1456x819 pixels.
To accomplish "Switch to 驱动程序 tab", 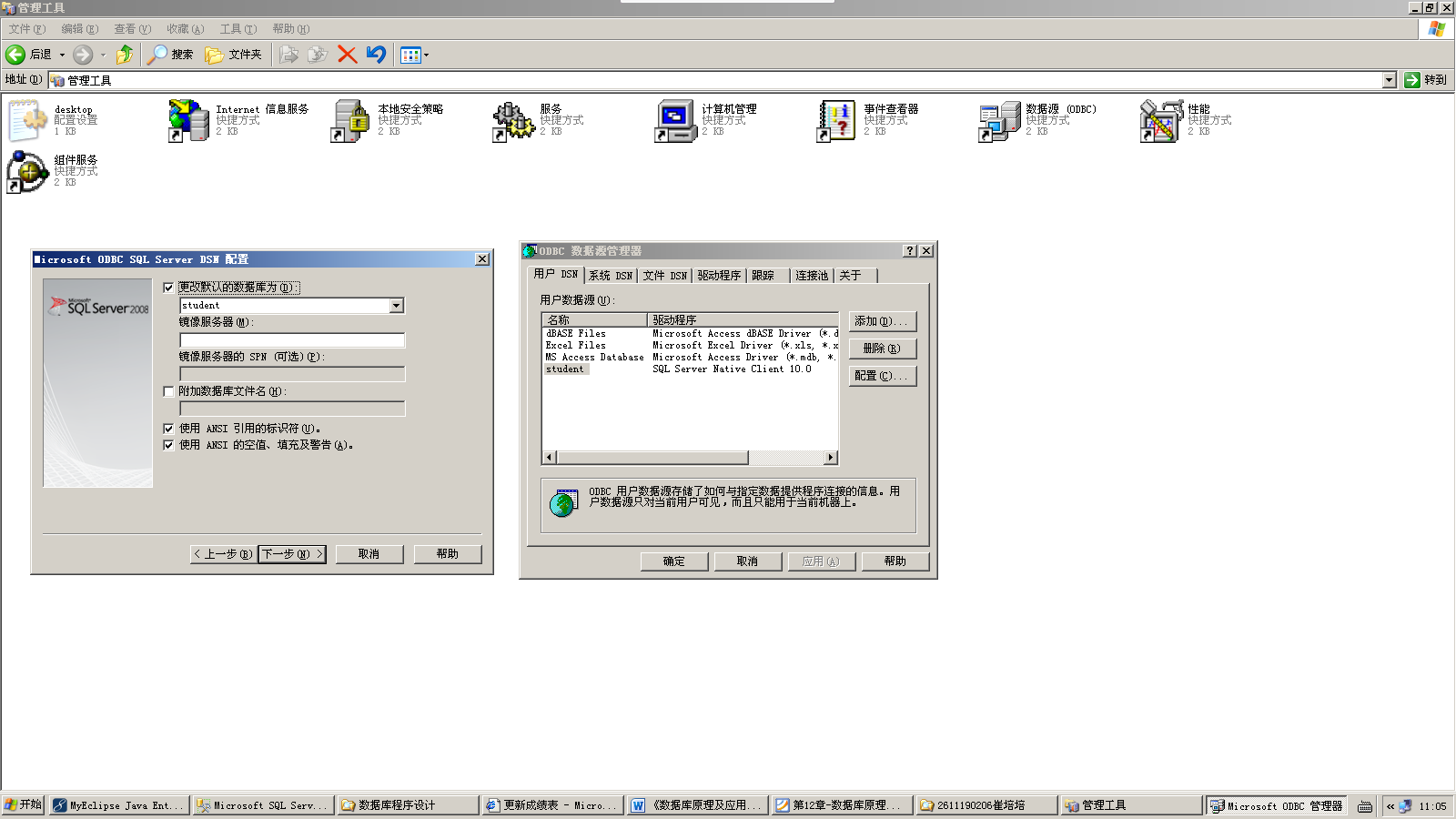I will 719,276.
